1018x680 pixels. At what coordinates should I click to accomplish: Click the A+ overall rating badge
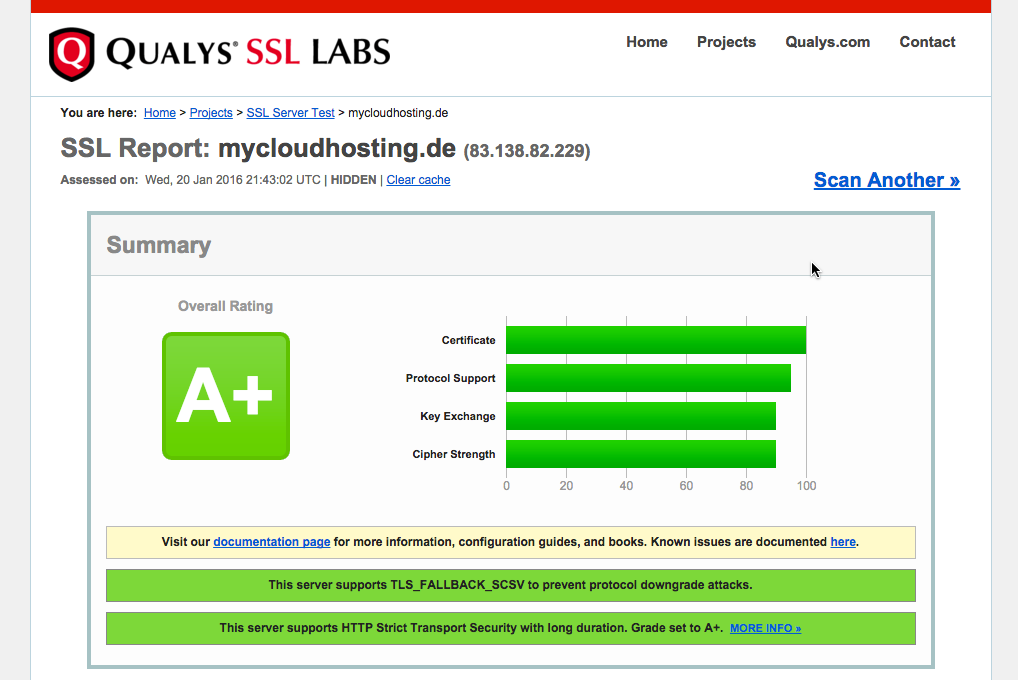[226, 396]
